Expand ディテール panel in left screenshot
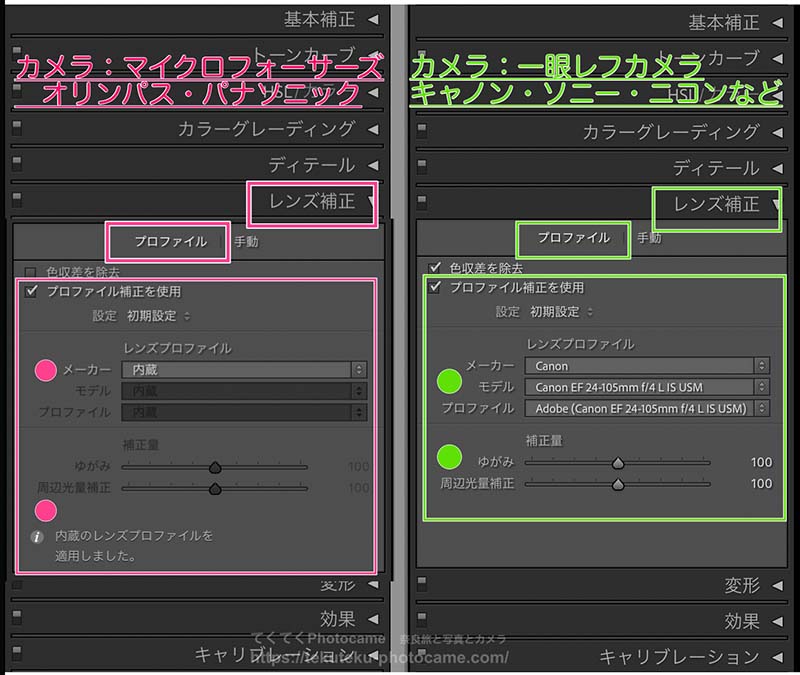The image size is (800, 675). point(373,165)
